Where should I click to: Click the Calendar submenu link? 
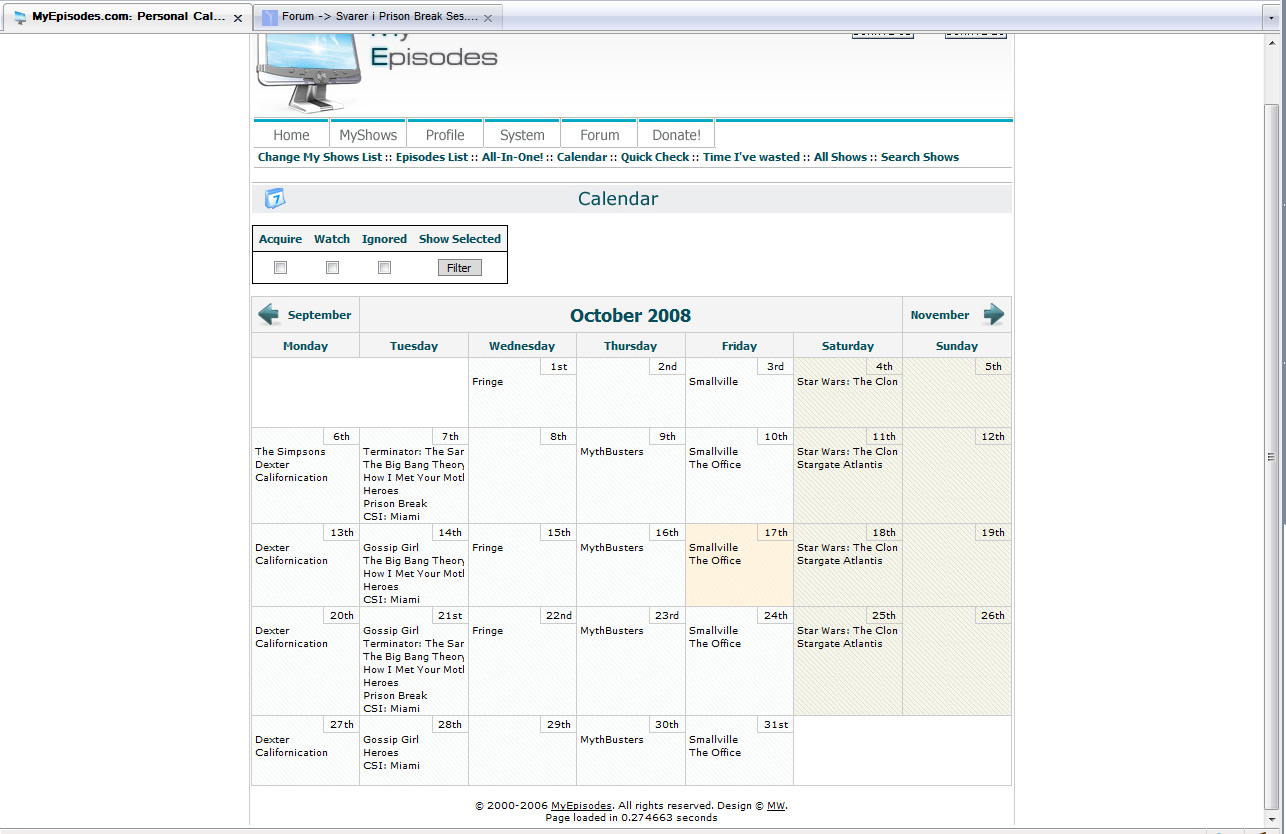(x=582, y=157)
